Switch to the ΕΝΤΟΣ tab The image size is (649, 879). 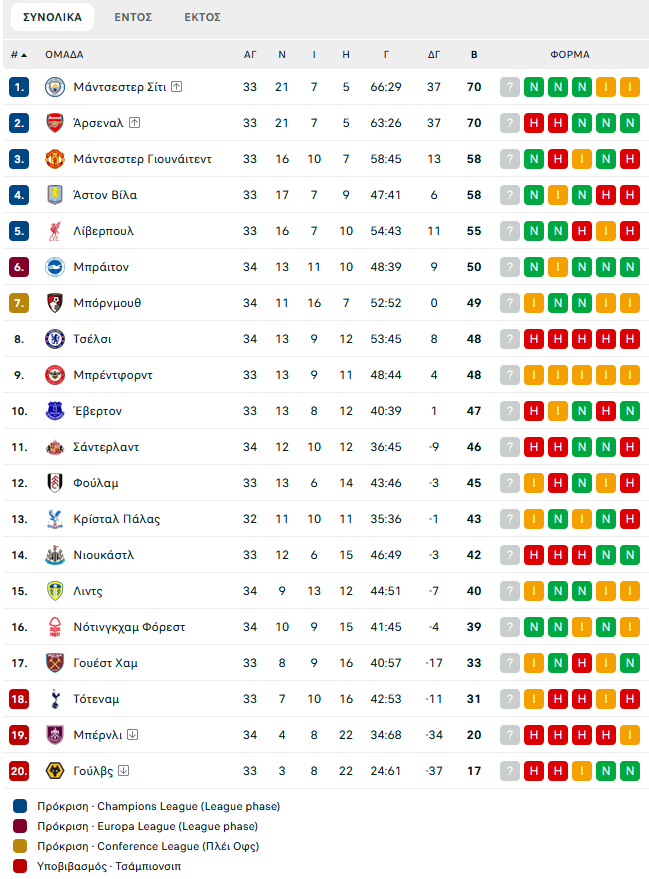(133, 17)
